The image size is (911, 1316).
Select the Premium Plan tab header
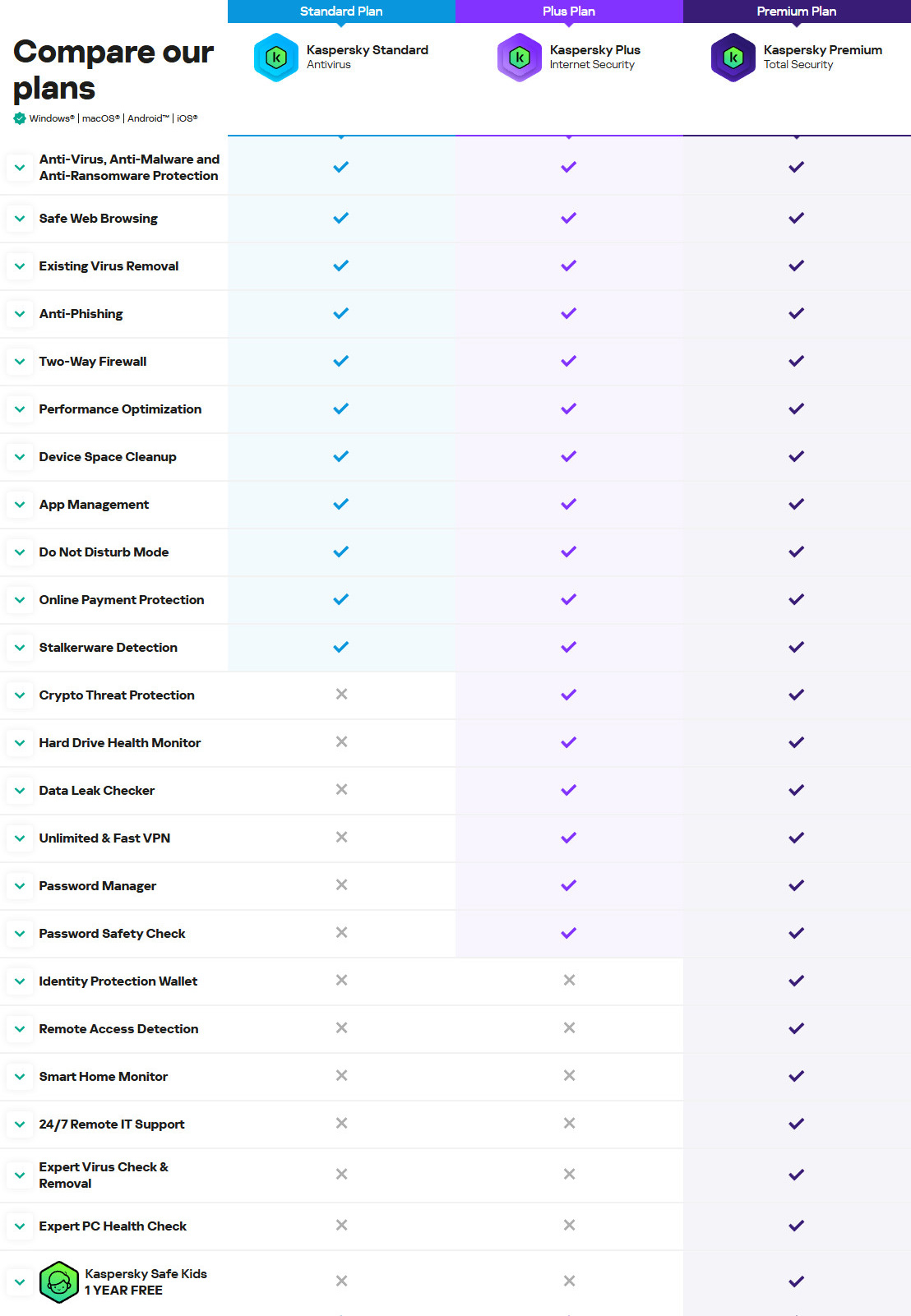796,12
